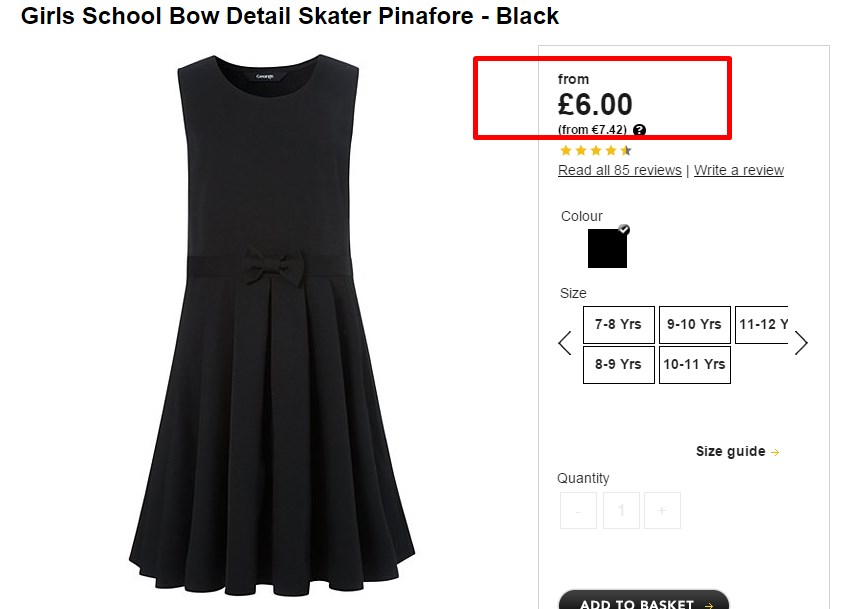Select the 10-11 Yrs size box
The width and height of the screenshot is (860, 609).
pyautogui.click(x=694, y=365)
